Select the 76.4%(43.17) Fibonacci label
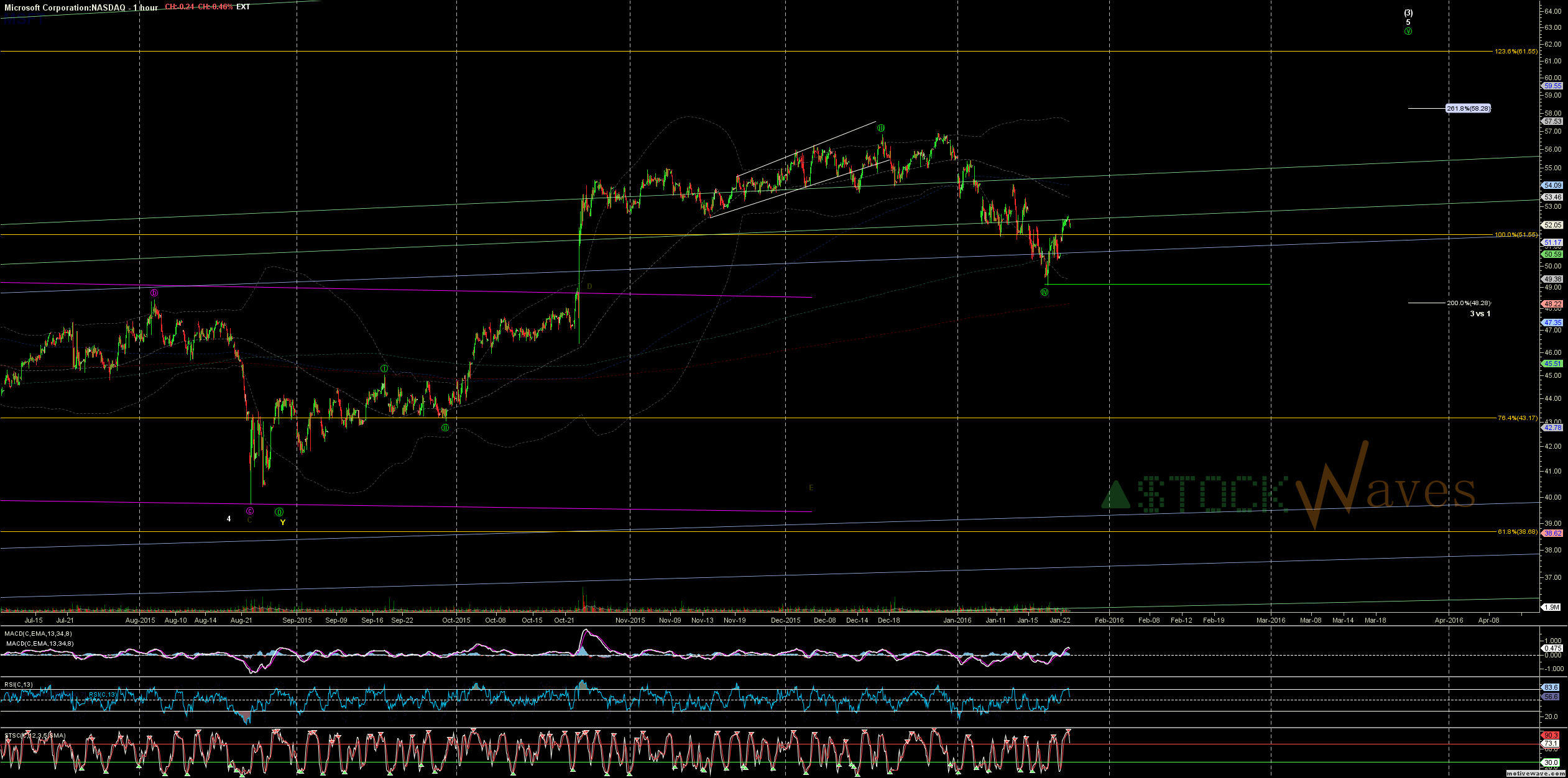Viewport: 1568px width, 778px height. [1518, 418]
